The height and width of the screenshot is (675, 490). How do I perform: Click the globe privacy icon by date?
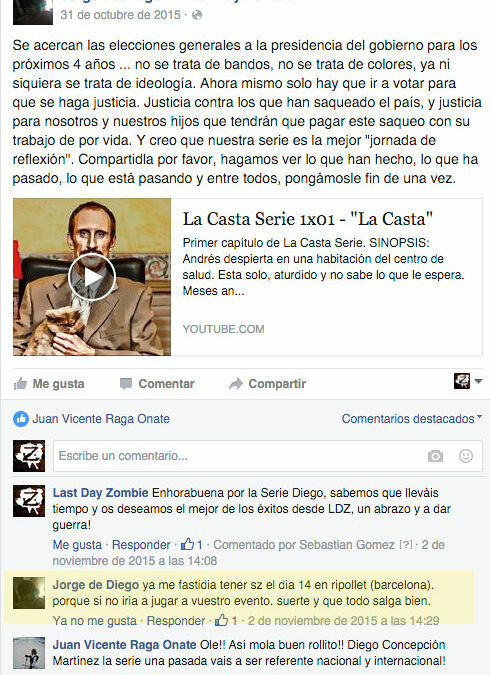coord(197,15)
